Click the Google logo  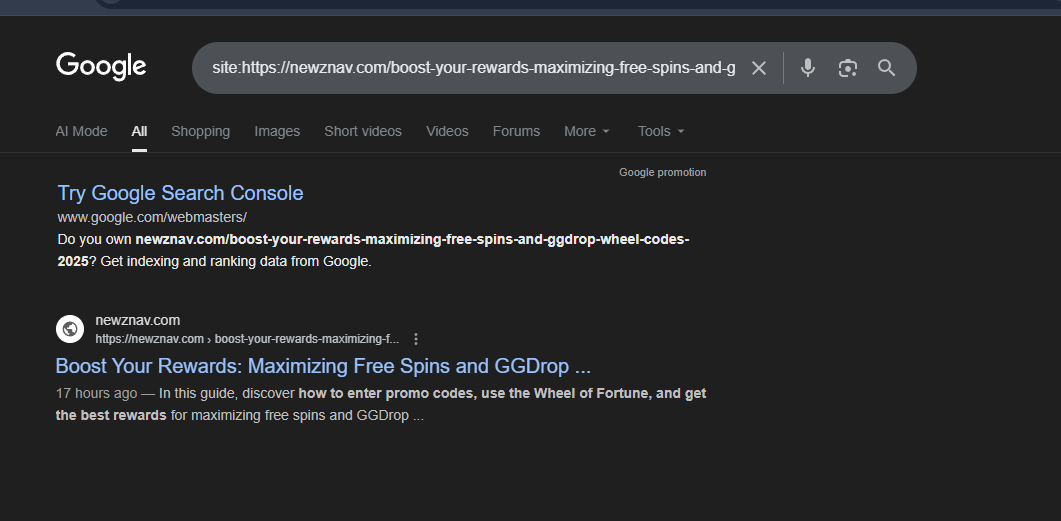click(x=101, y=66)
